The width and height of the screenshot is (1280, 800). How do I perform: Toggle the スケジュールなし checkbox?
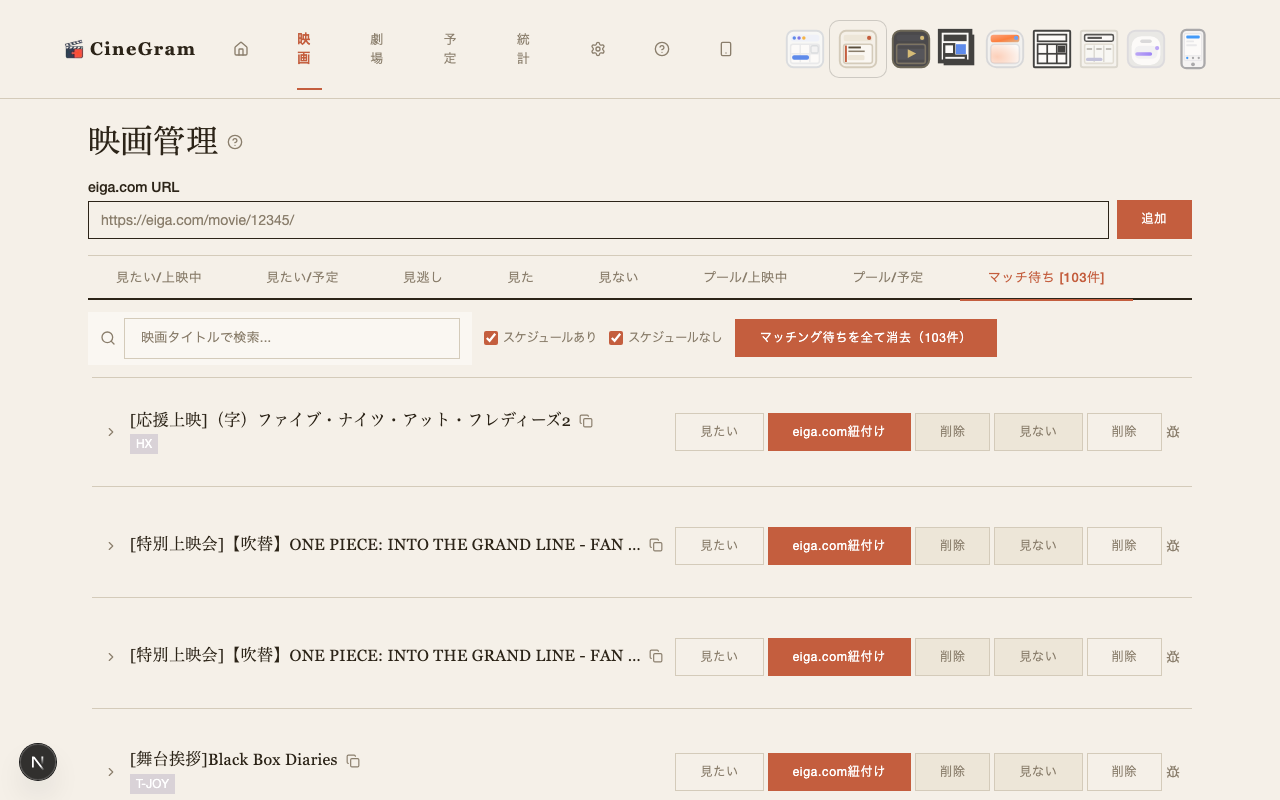[x=616, y=338]
